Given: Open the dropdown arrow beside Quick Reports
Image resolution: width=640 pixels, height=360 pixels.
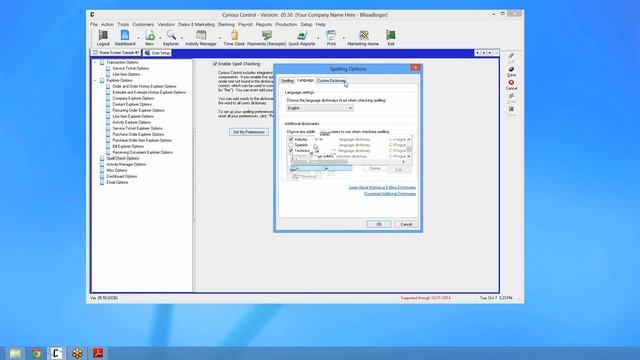Looking at the screenshot, I should tap(318, 38).
